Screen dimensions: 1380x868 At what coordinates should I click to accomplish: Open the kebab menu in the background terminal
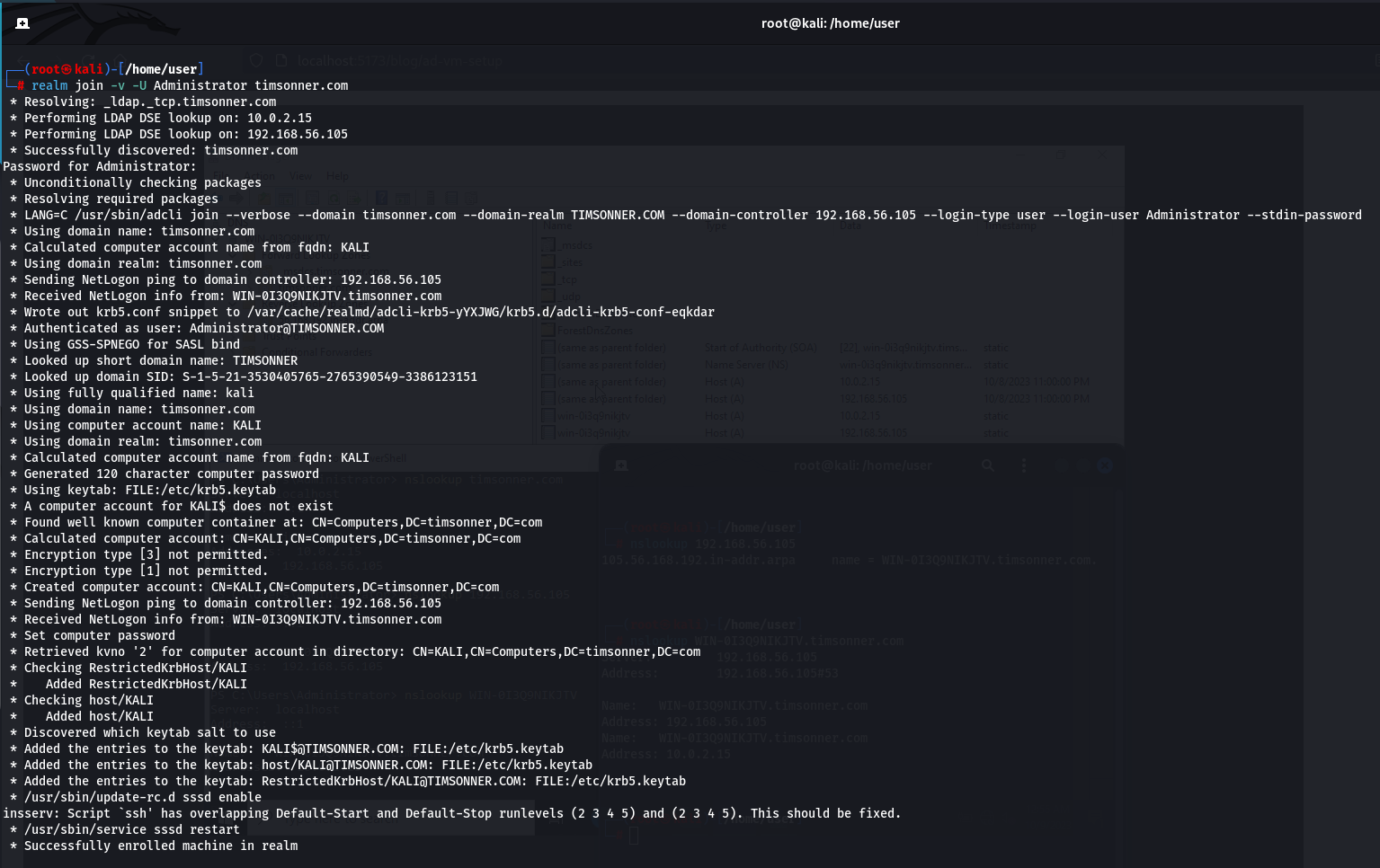[x=1024, y=465]
